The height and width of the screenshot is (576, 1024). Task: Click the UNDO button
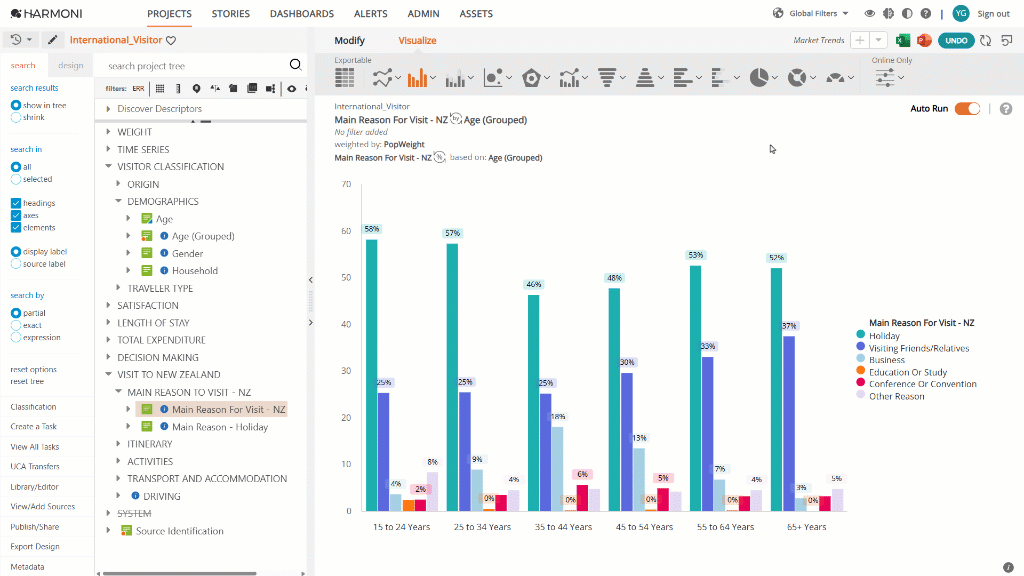point(956,40)
